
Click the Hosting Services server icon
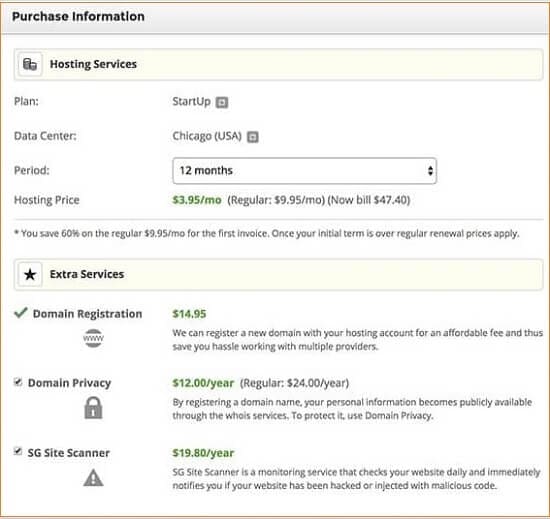pyautogui.click(x=30, y=64)
